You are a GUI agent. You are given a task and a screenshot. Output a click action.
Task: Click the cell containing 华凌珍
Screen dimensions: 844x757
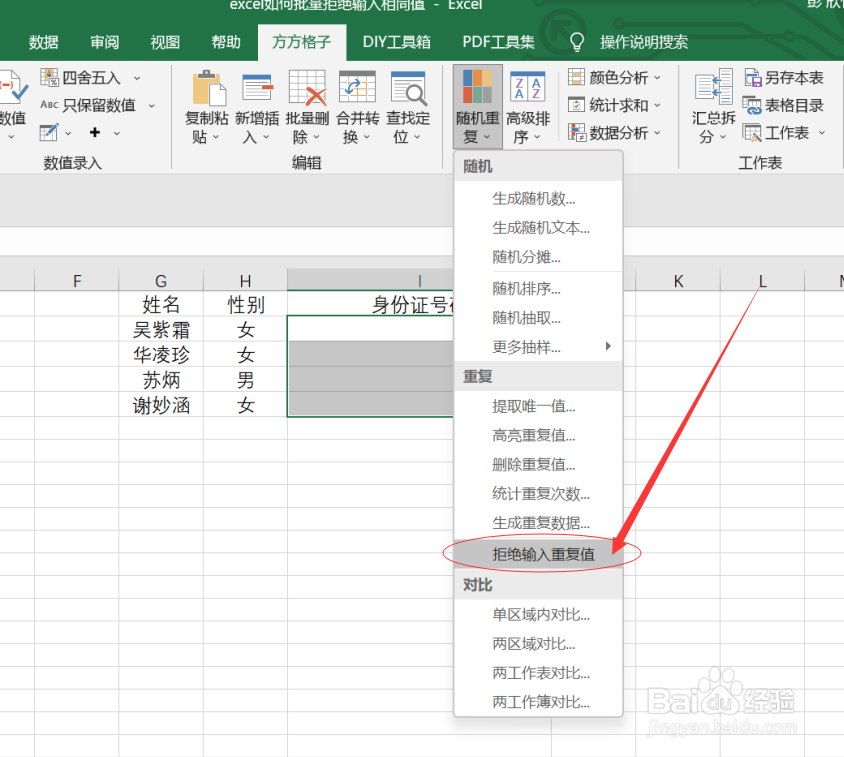(x=161, y=354)
